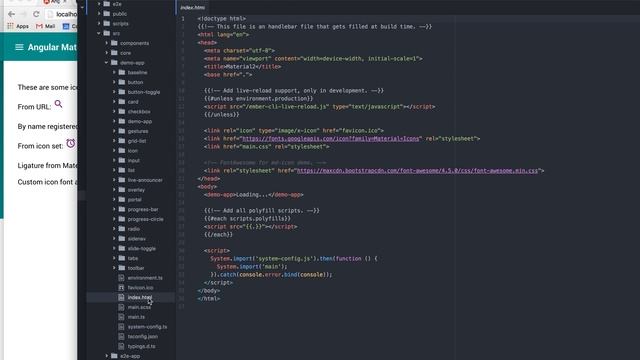The width and height of the screenshot is (640, 360).
Task: Expand the card folder arrow
Action: pyautogui.click(x=114, y=102)
